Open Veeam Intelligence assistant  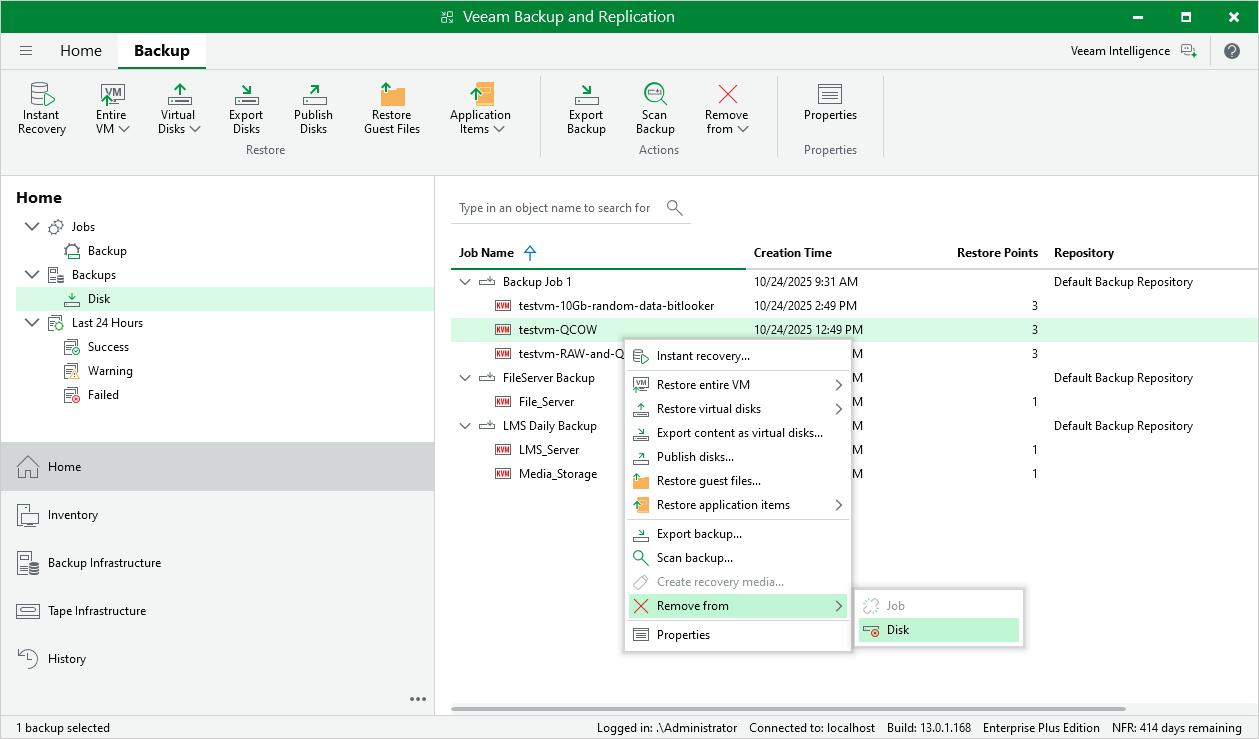(x=1133, y=51)
